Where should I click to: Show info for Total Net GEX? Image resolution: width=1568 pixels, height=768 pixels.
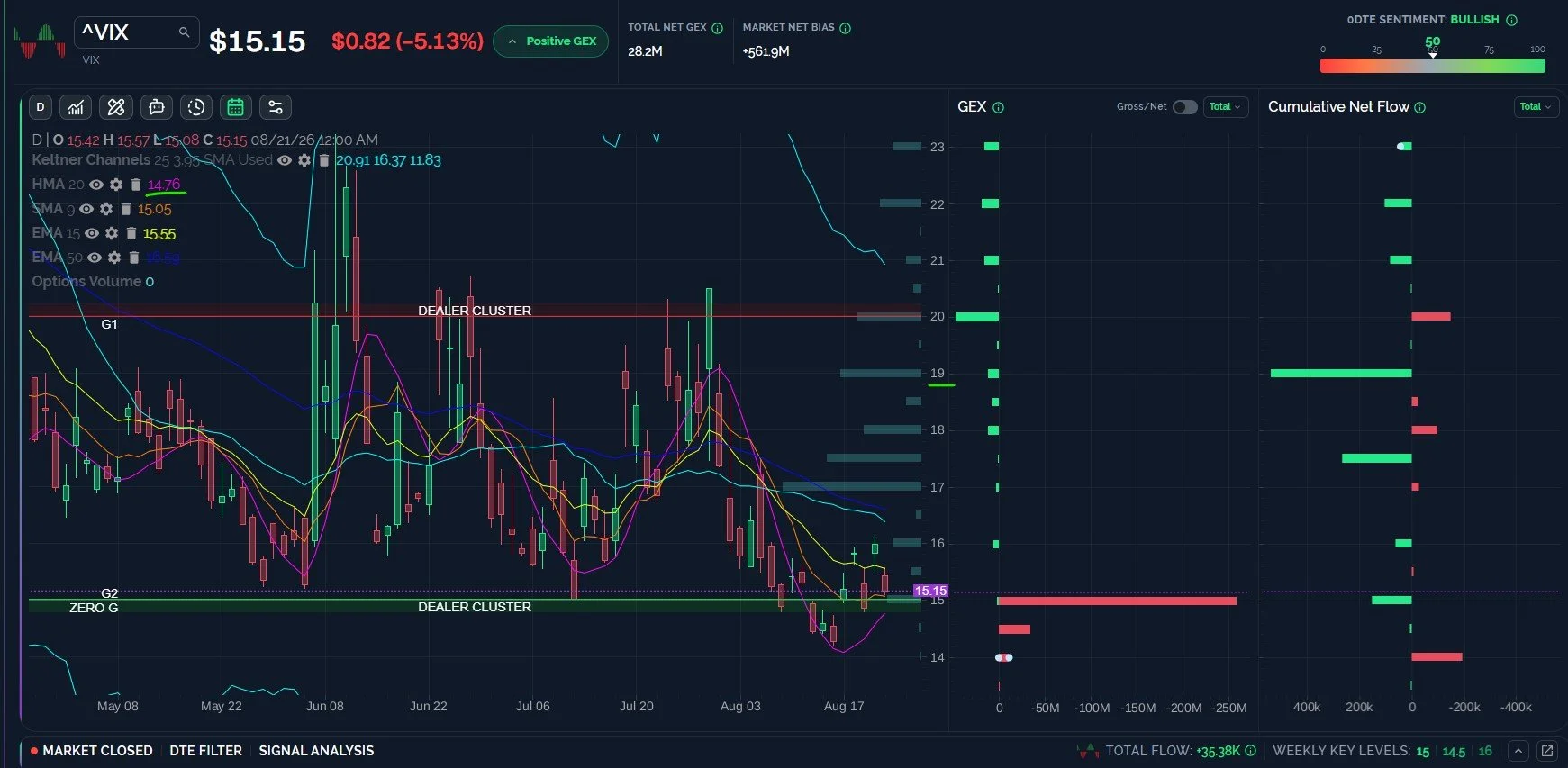coord(718,28)
